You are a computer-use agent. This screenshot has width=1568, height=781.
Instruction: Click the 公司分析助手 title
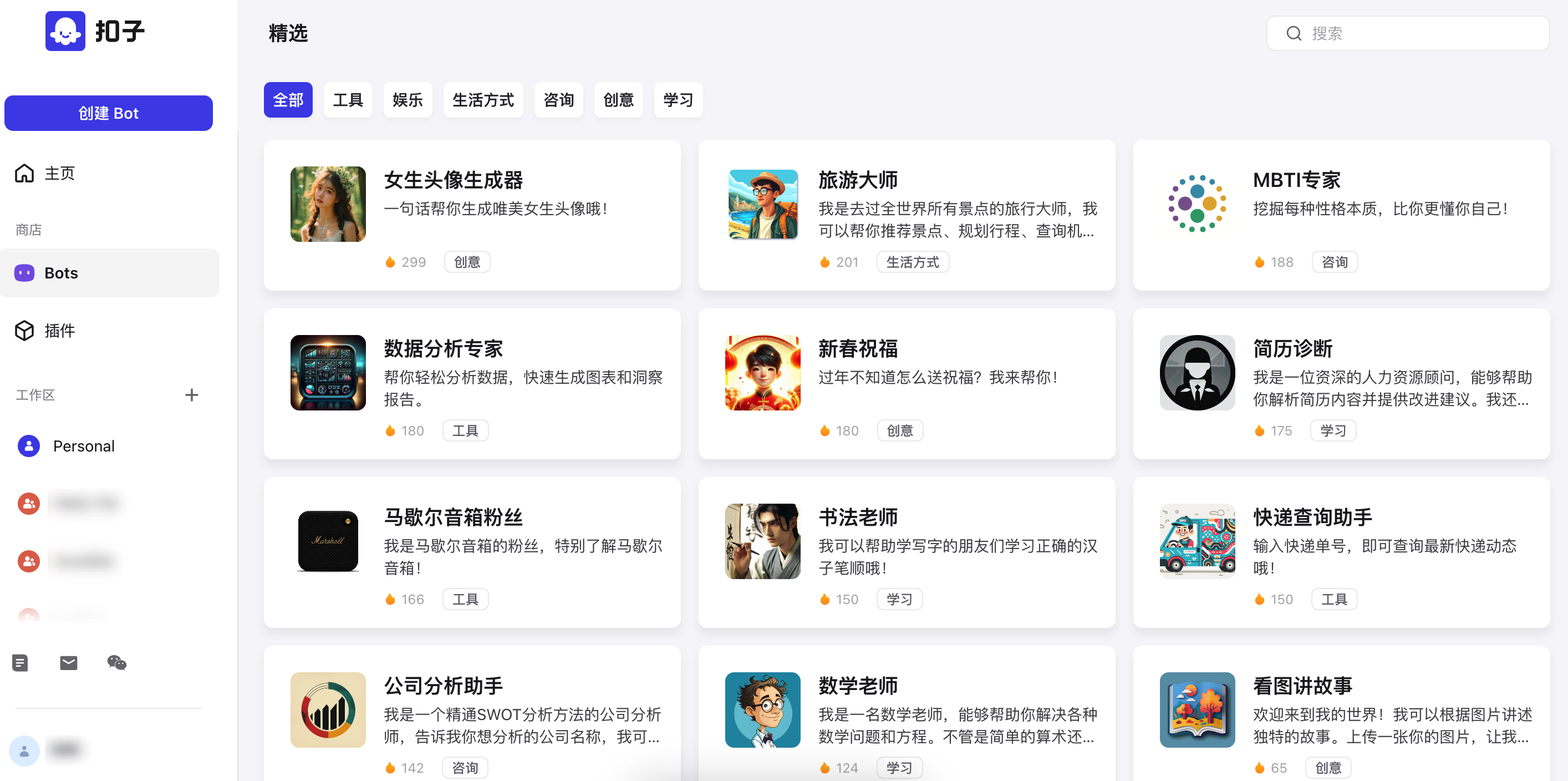tap(443, 686)
